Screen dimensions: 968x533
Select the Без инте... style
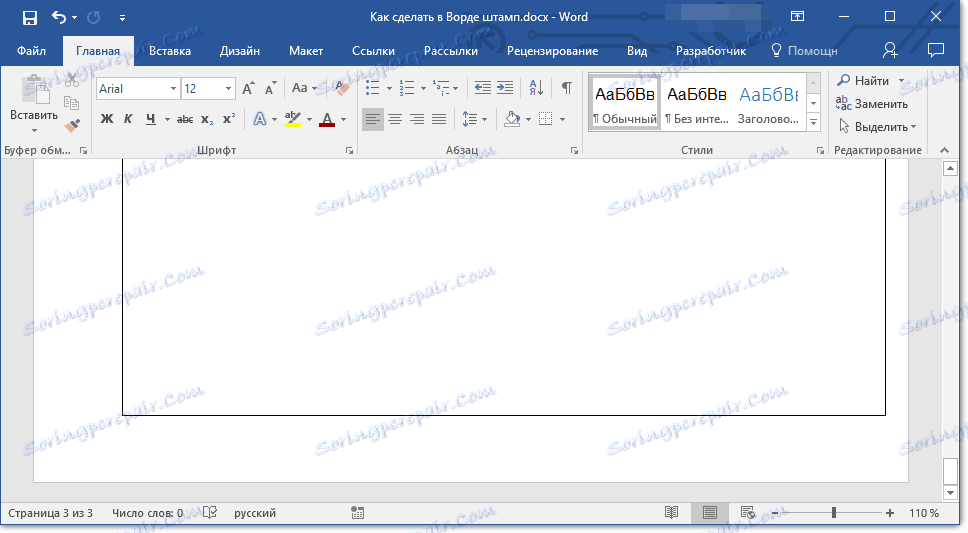coord(696,103)
